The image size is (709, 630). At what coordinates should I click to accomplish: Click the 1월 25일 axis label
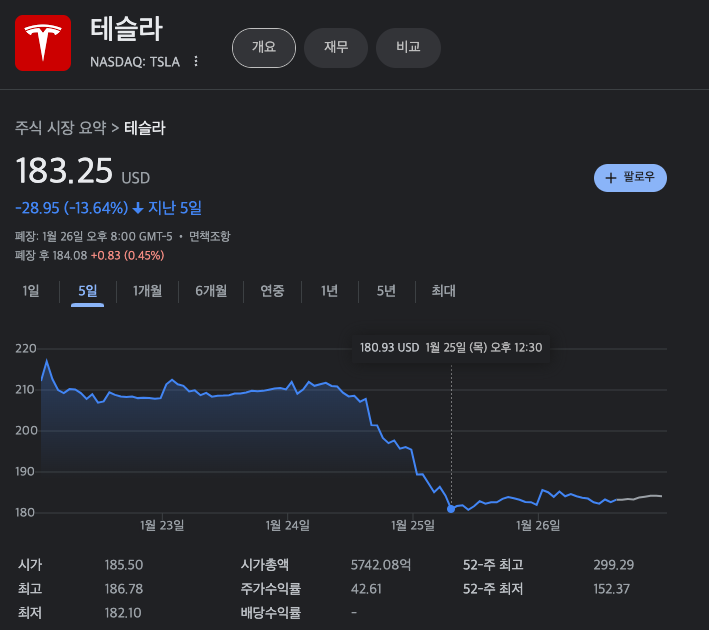[413, 525]
